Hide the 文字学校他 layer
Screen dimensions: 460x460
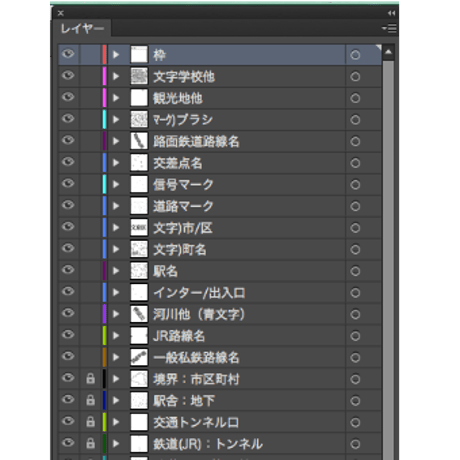coord(68,76)
